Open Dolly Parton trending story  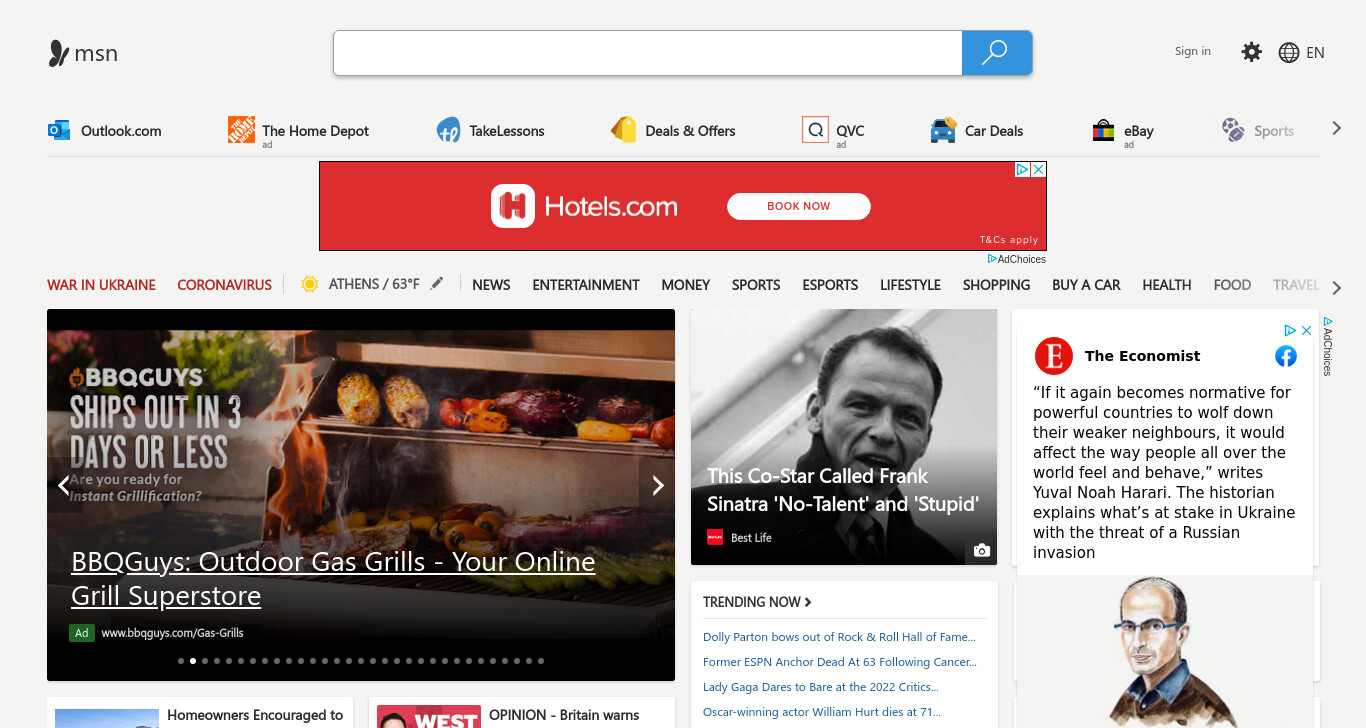tap(839, 637)
